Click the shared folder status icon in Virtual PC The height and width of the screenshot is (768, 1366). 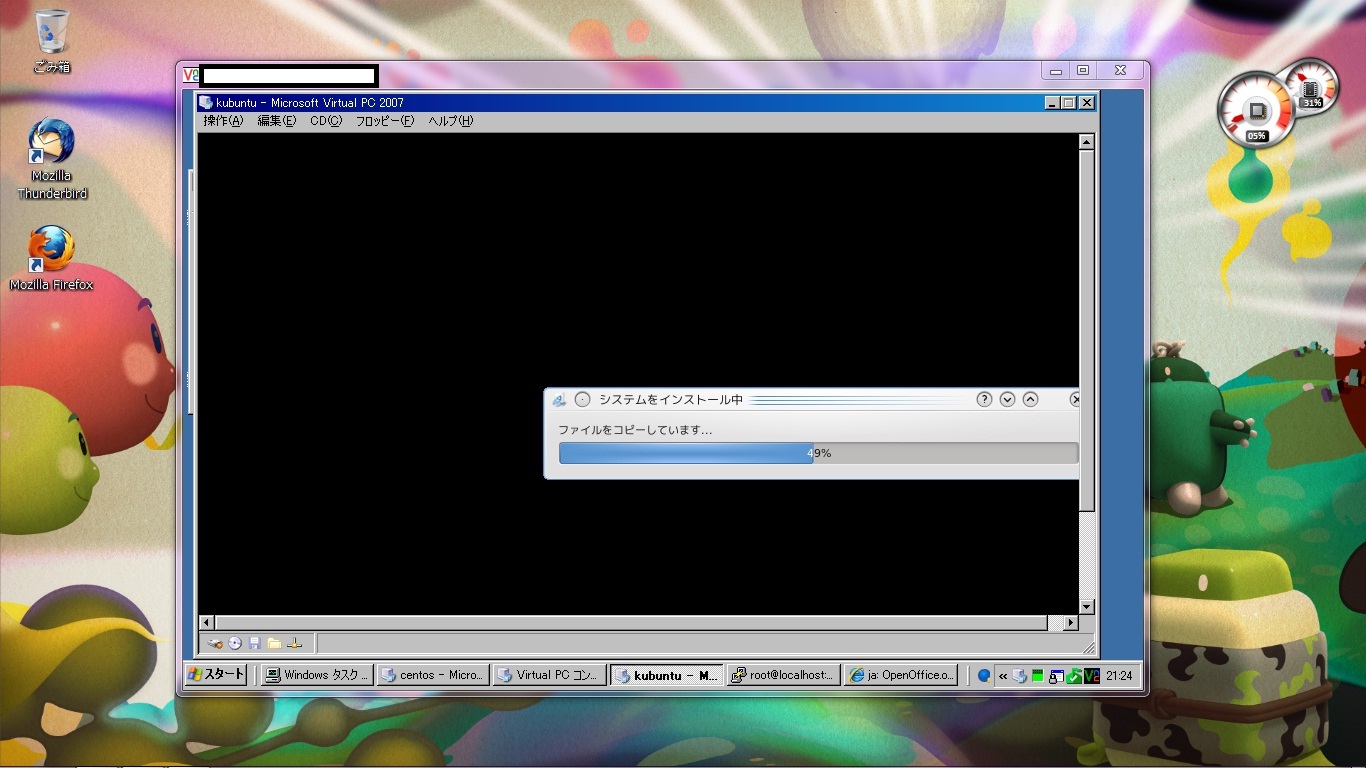(274, 643)
